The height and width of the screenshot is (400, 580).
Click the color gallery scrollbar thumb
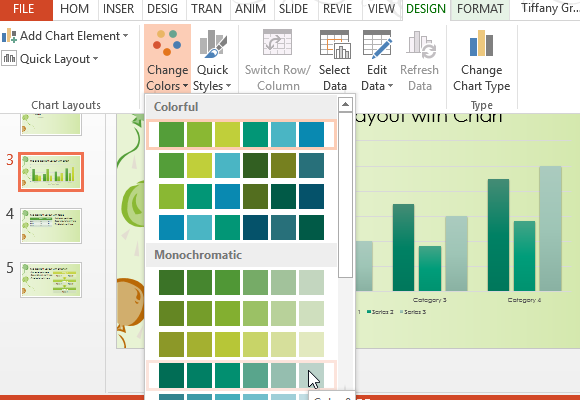(345, 195)
